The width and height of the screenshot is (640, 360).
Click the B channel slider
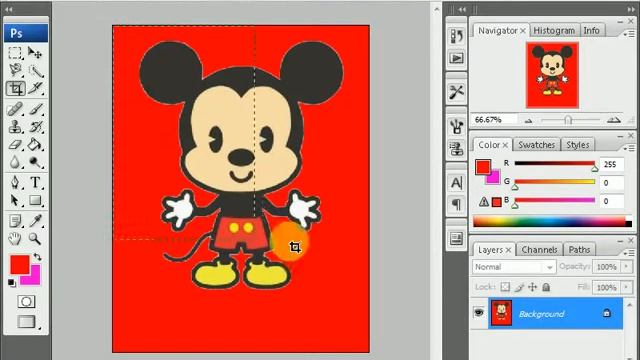[555, 200]
